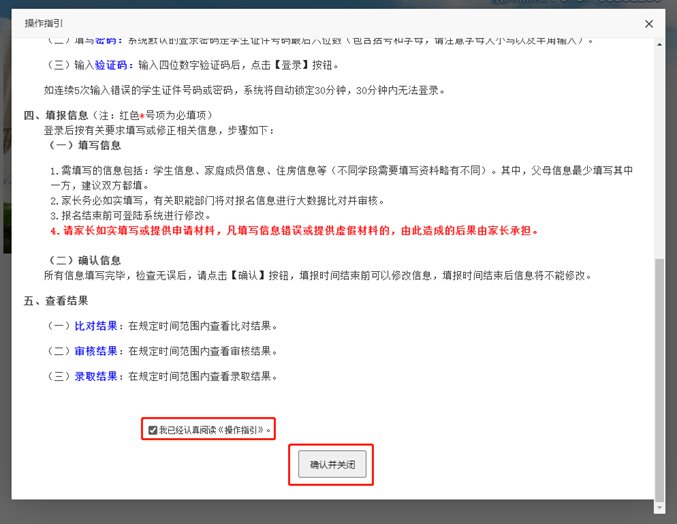
Task: Uncheck 我已经认真阅读《操作指引》 checkbox
Action: 152,430
